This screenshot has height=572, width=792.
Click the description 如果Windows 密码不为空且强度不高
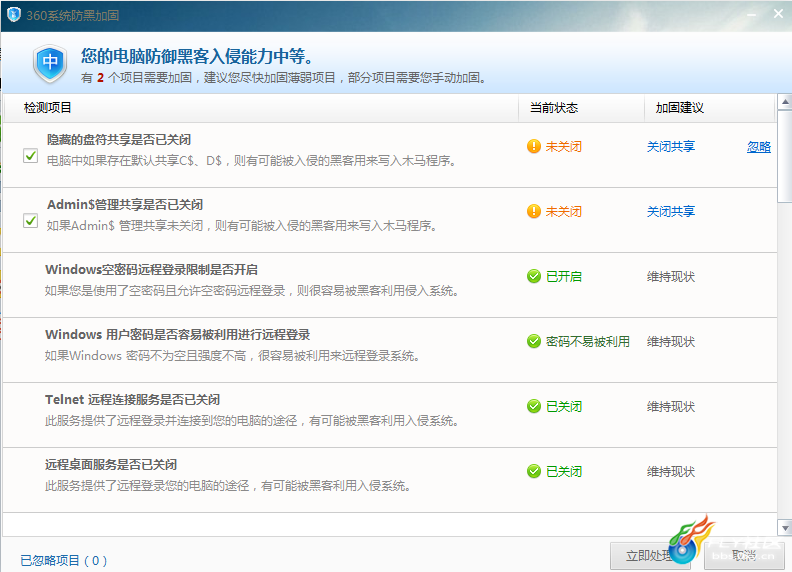tap(232, 356)
